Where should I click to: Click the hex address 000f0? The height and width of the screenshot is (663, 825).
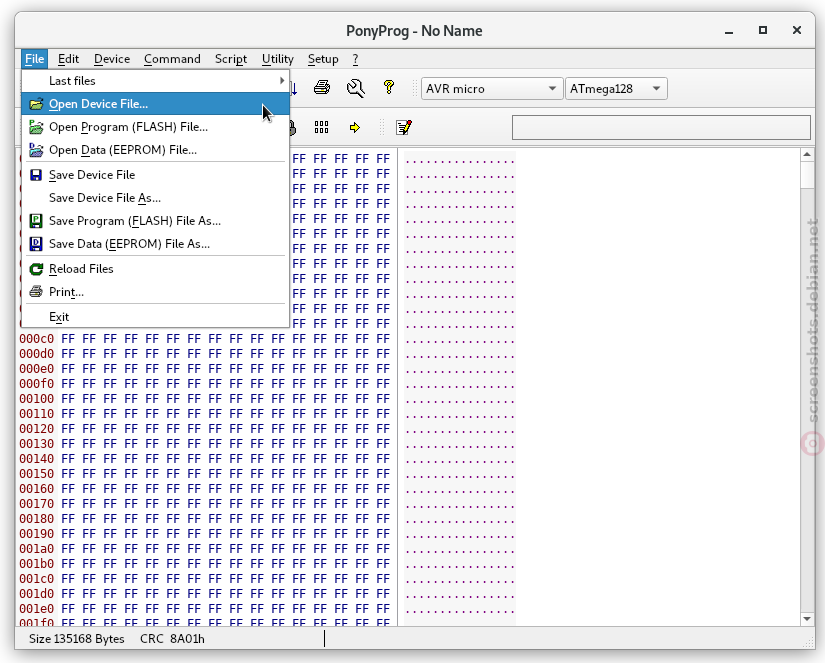36,384
